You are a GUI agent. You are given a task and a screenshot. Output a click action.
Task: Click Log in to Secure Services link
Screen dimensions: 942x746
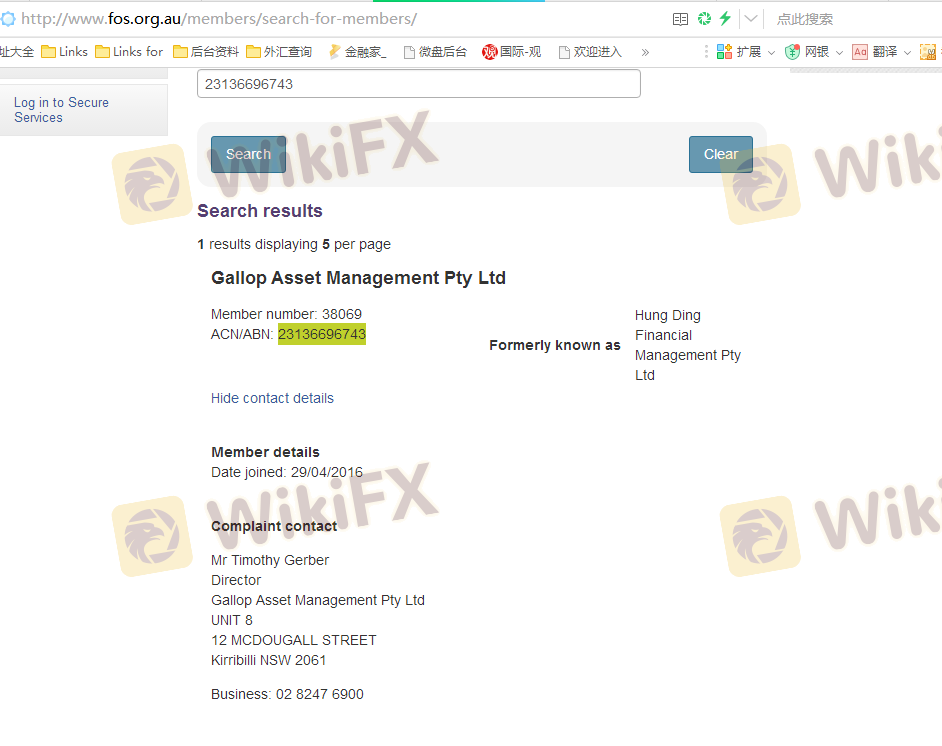tap(61, 110)
